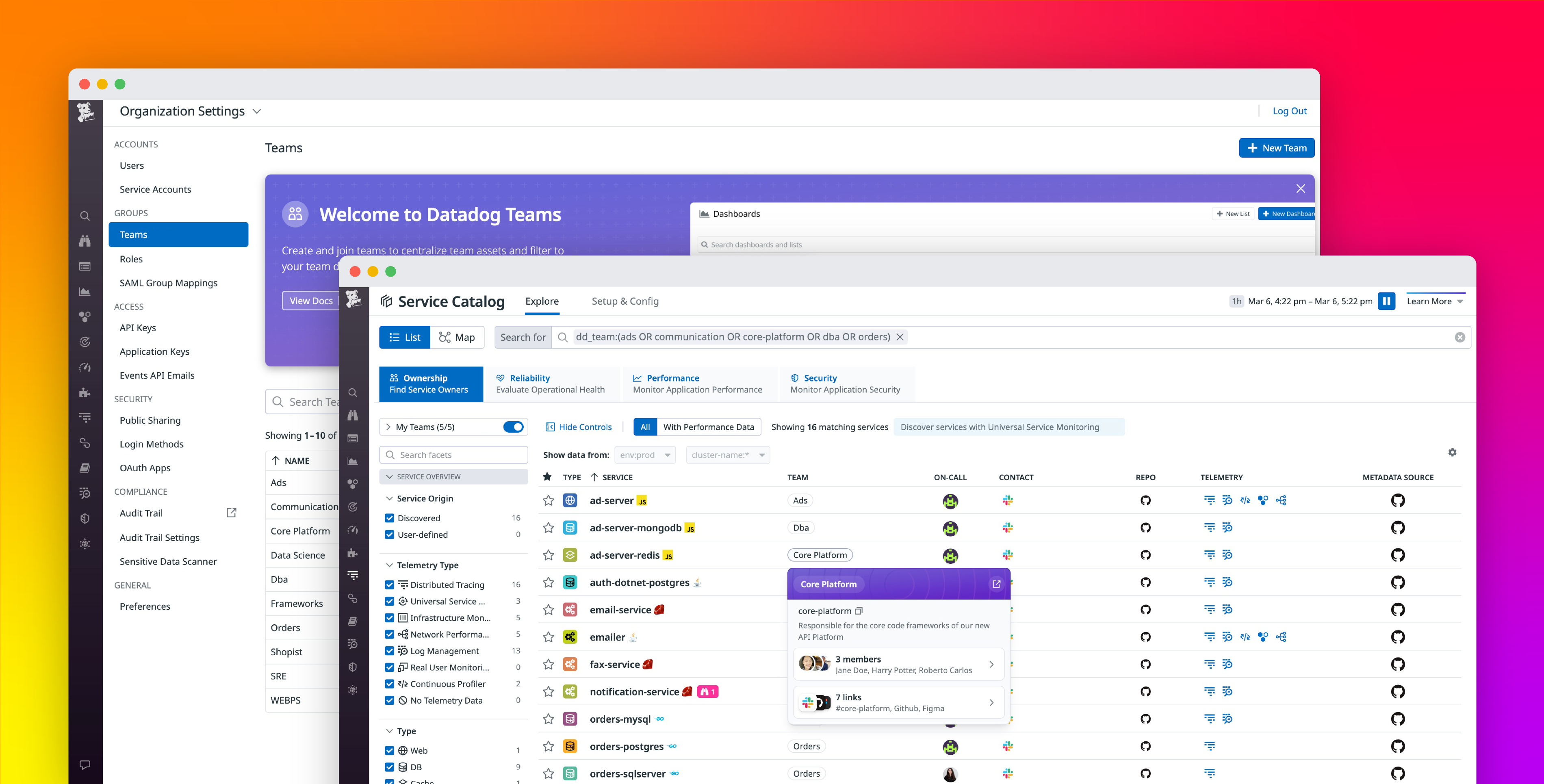Open the env:prod dropdown
1544x784 pixels.
click(x=645, y=454)
